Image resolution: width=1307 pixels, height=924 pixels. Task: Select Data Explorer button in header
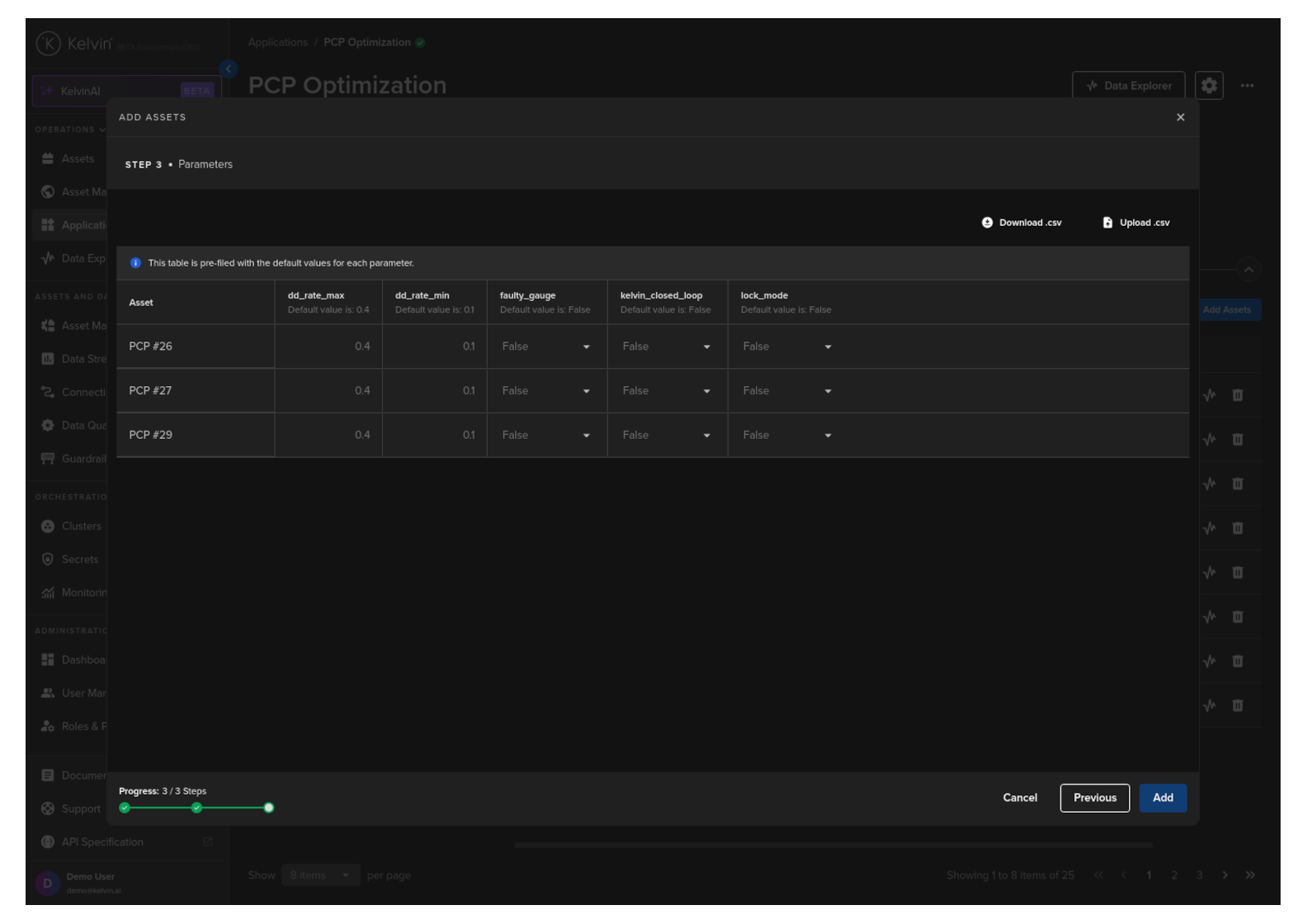tap(1128, 86)
